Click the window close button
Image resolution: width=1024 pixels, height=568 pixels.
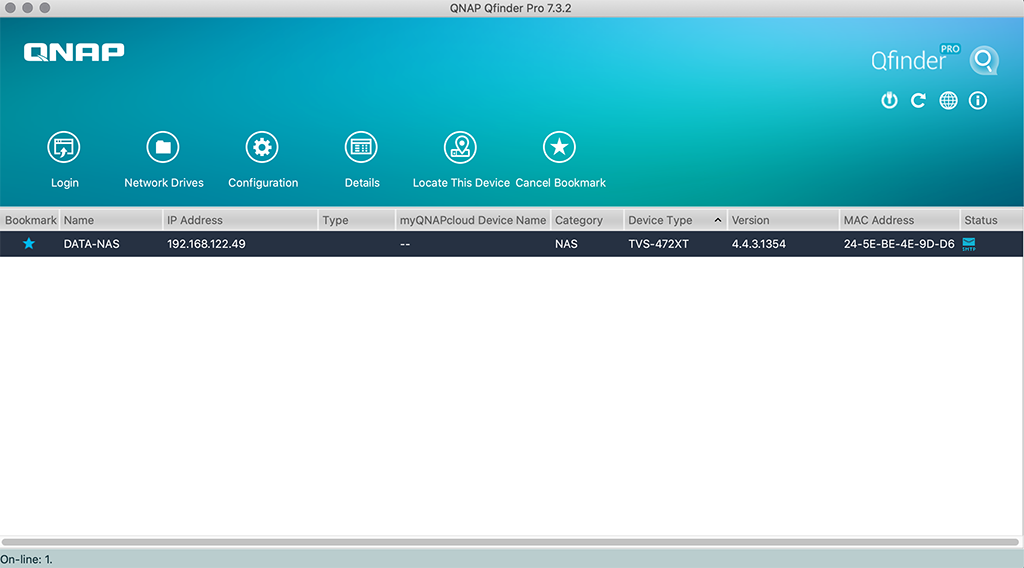(x=10, y=8)
